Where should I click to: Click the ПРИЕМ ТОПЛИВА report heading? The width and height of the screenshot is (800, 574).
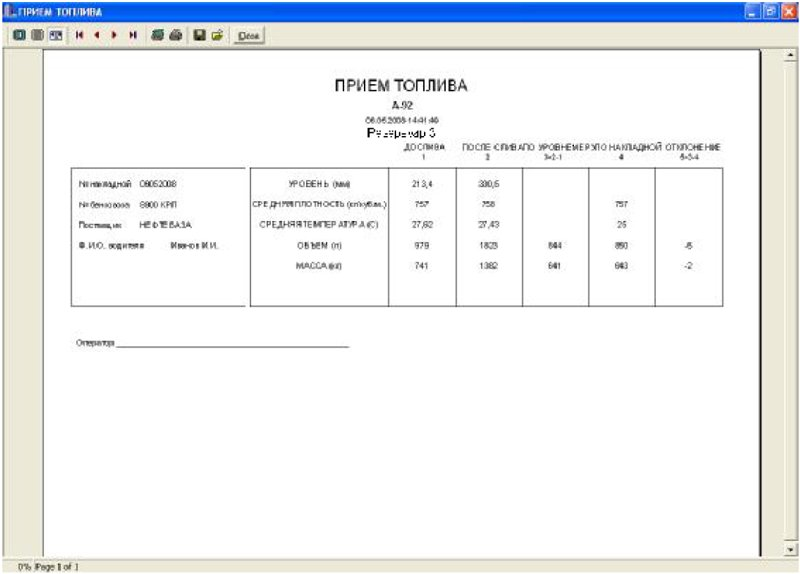[x=401, y=86]
